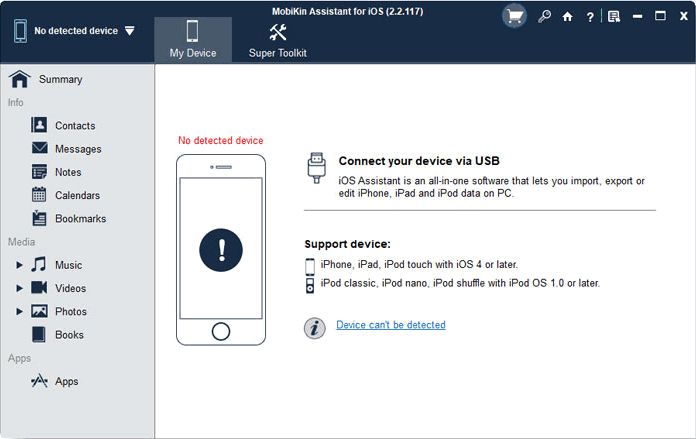Image resolution: width=696 pixels, height=439 pixels.
Task: Select Videos in the sidebar
Action: point(70,289)
